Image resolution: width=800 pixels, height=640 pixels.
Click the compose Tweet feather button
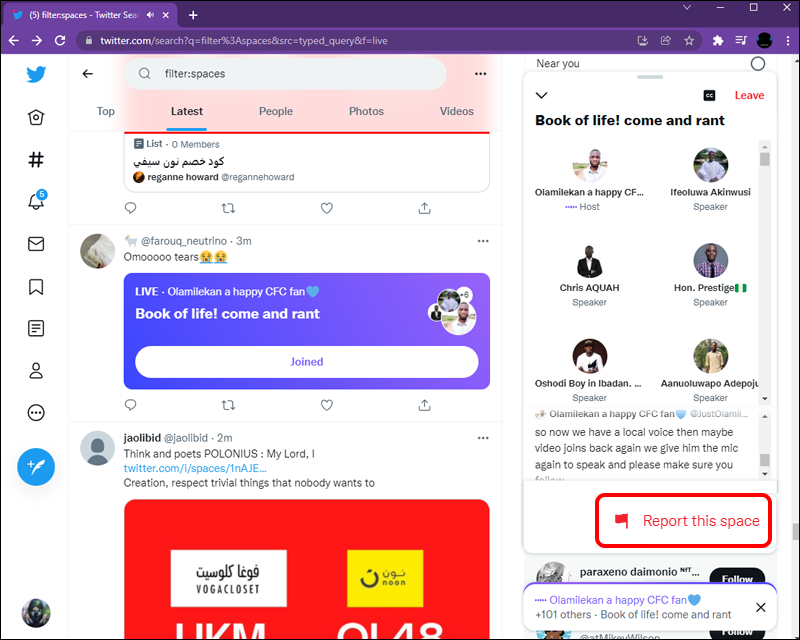click(x=36, y=466)
